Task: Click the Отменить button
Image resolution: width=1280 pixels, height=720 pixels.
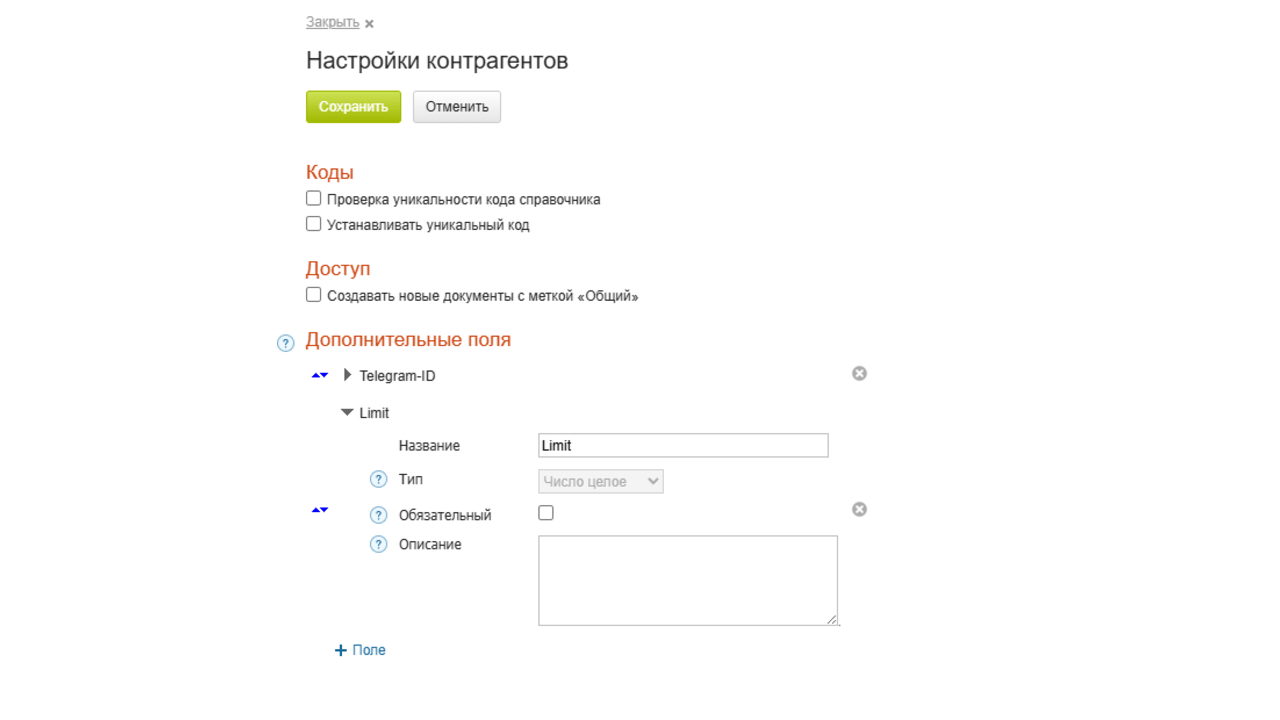Action: click(x=456, y=107)
